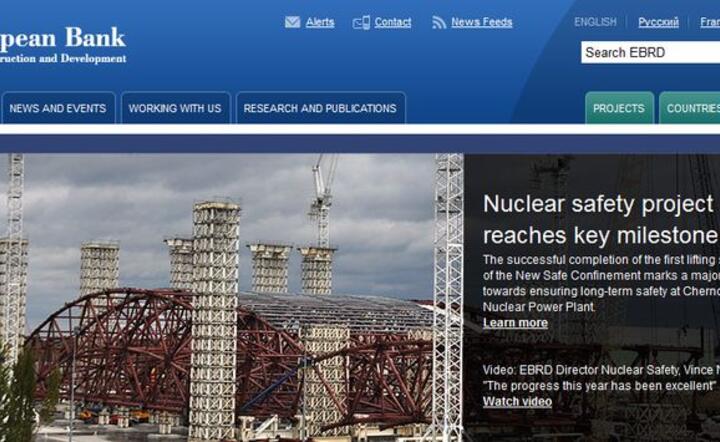720x442 pixels.
Task: Open the green Countries tab
Action: point(690,108)
